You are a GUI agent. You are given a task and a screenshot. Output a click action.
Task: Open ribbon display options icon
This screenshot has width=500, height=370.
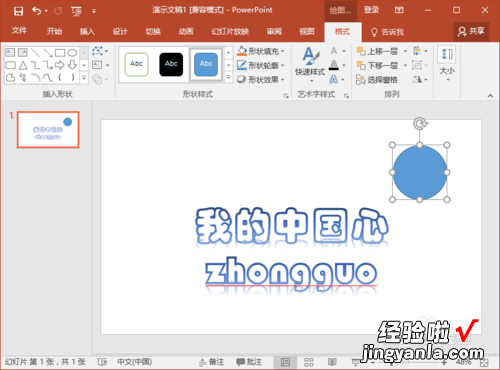click(x=399, y=10)
